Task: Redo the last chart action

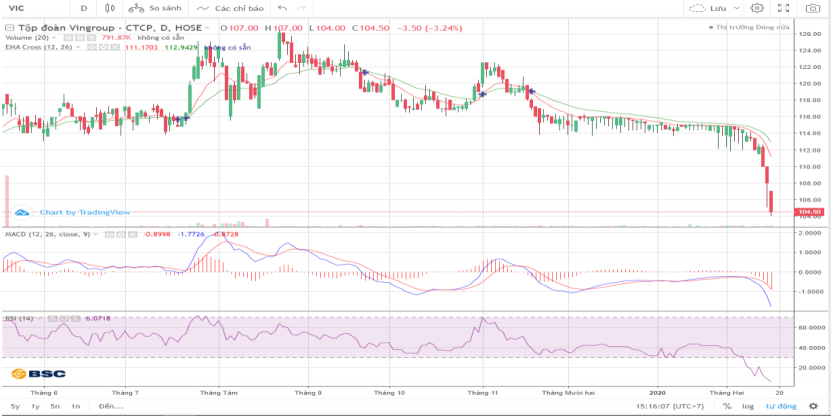Action: coord(301,8)
